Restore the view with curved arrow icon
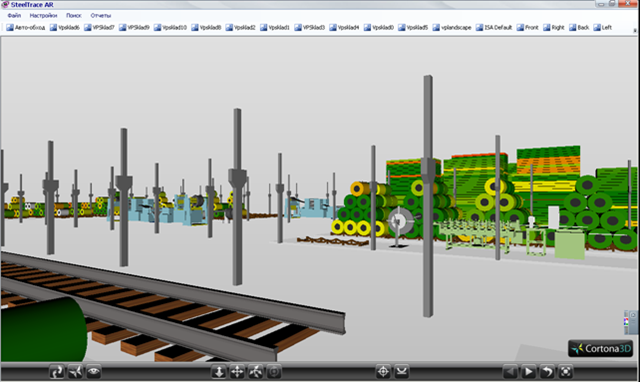This screenshot has width=640, height=382. (547, 372)
